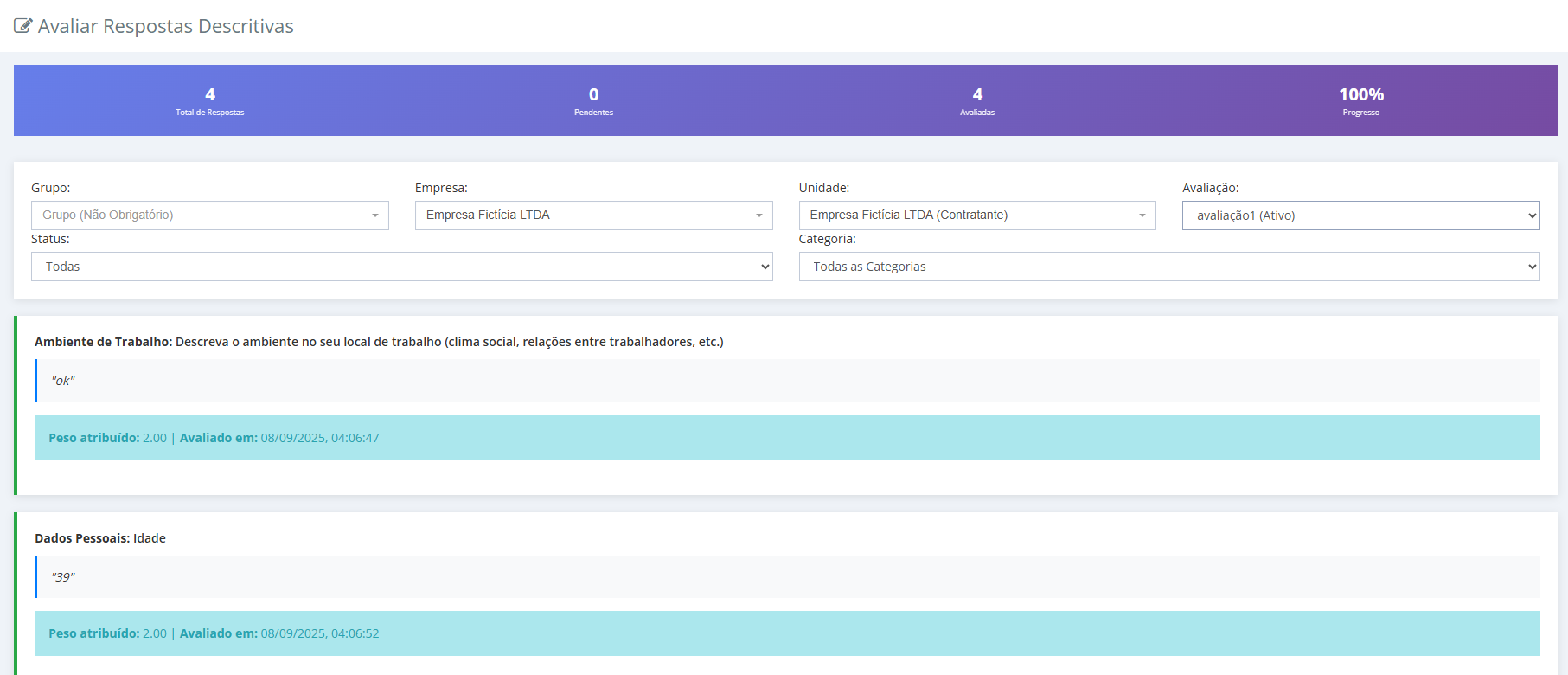Open the Status filter showing Todas
Viewport: 1568px width, 675px height.
click(x=401, y=267)
